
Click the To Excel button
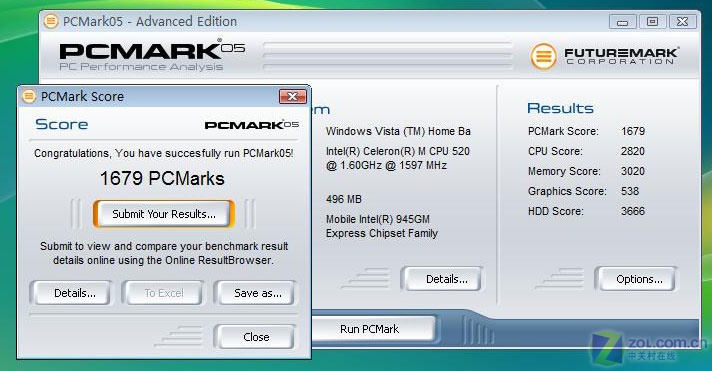[x=163, y=293]
